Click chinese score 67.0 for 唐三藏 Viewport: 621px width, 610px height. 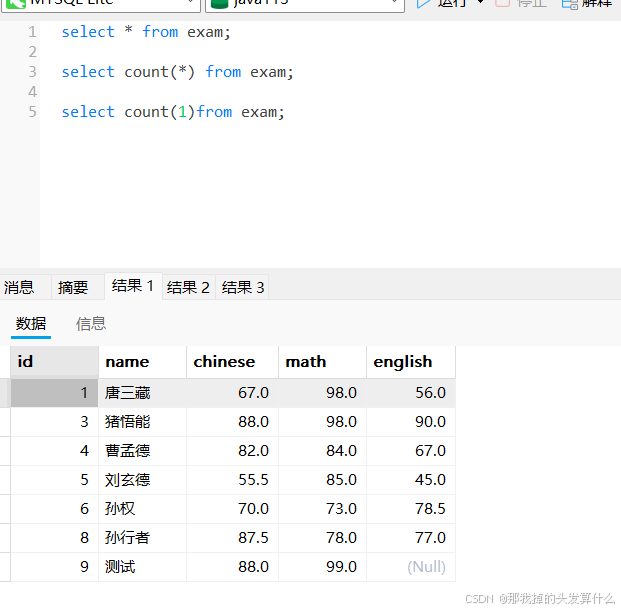tap(232, 393)
